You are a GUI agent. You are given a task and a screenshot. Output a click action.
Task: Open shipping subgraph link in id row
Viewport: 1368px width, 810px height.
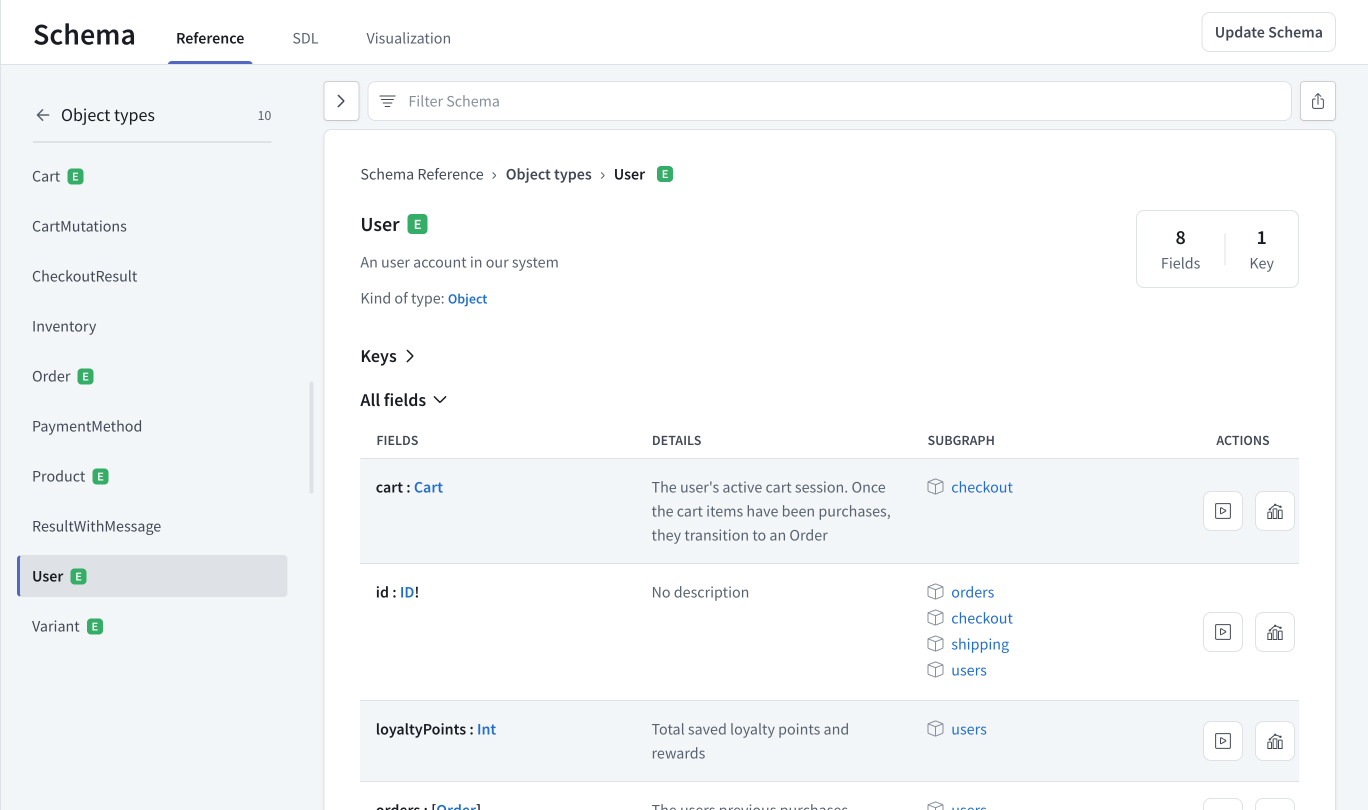click(980, 644)
